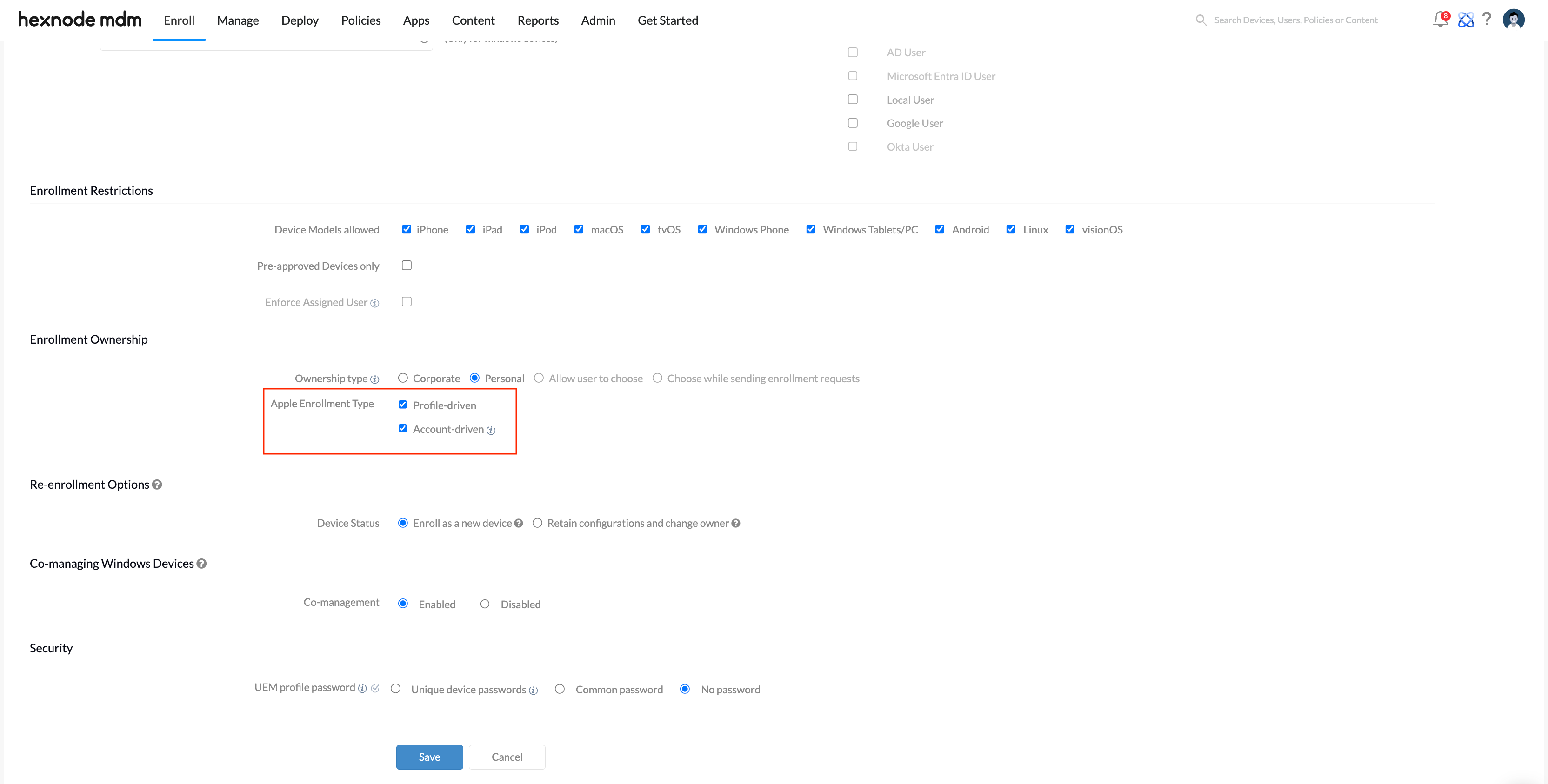This screenshot has height=784, width=1548.
Task: Check the Local User checkbox
Action: [853, 99]
